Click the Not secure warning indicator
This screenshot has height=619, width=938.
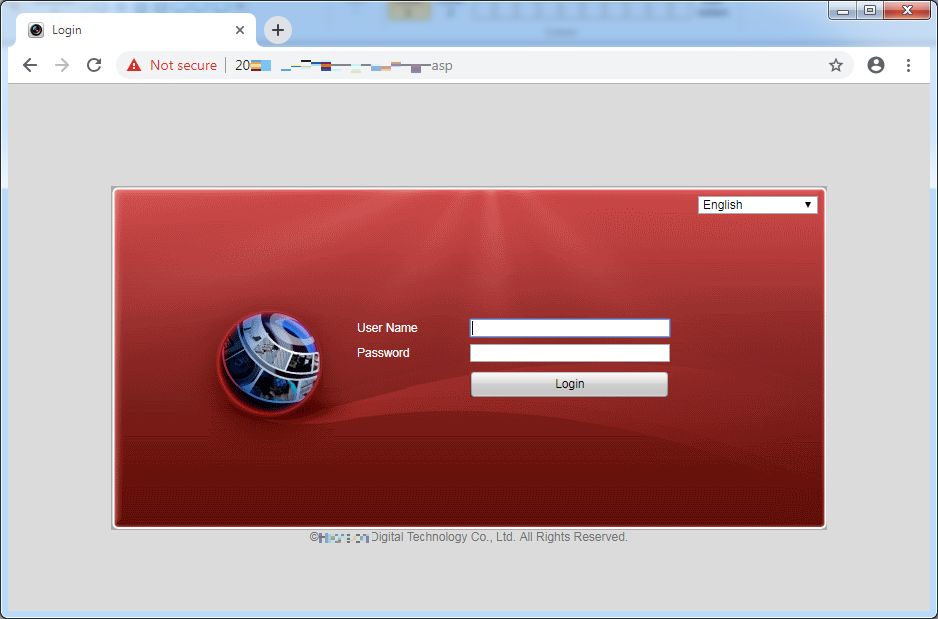point(172,65)
